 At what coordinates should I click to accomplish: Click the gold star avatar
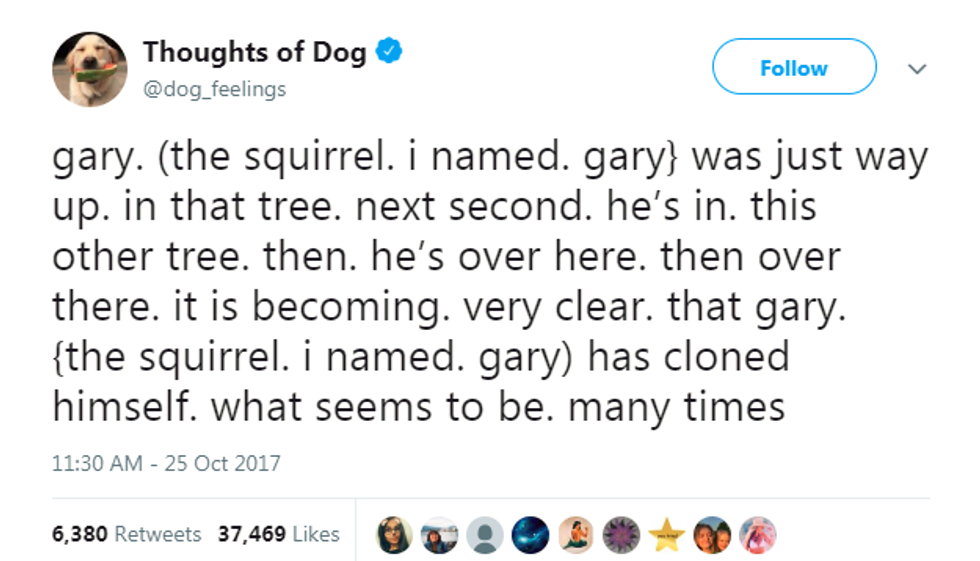(666, 535)
